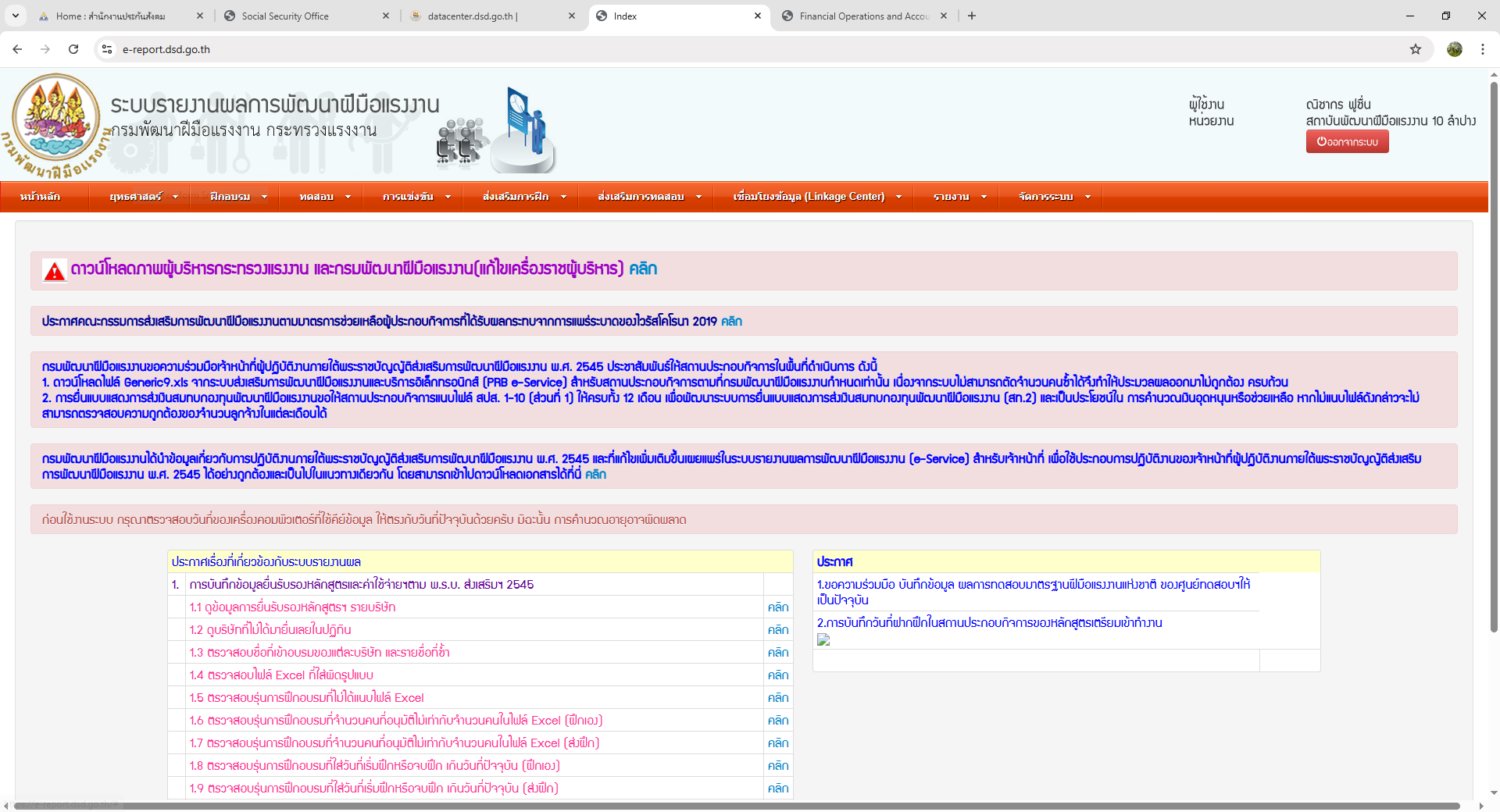Click the red ออกจากระบบ logout button
Viewport: 1500px width, 812px height.
pos(1347,142)
